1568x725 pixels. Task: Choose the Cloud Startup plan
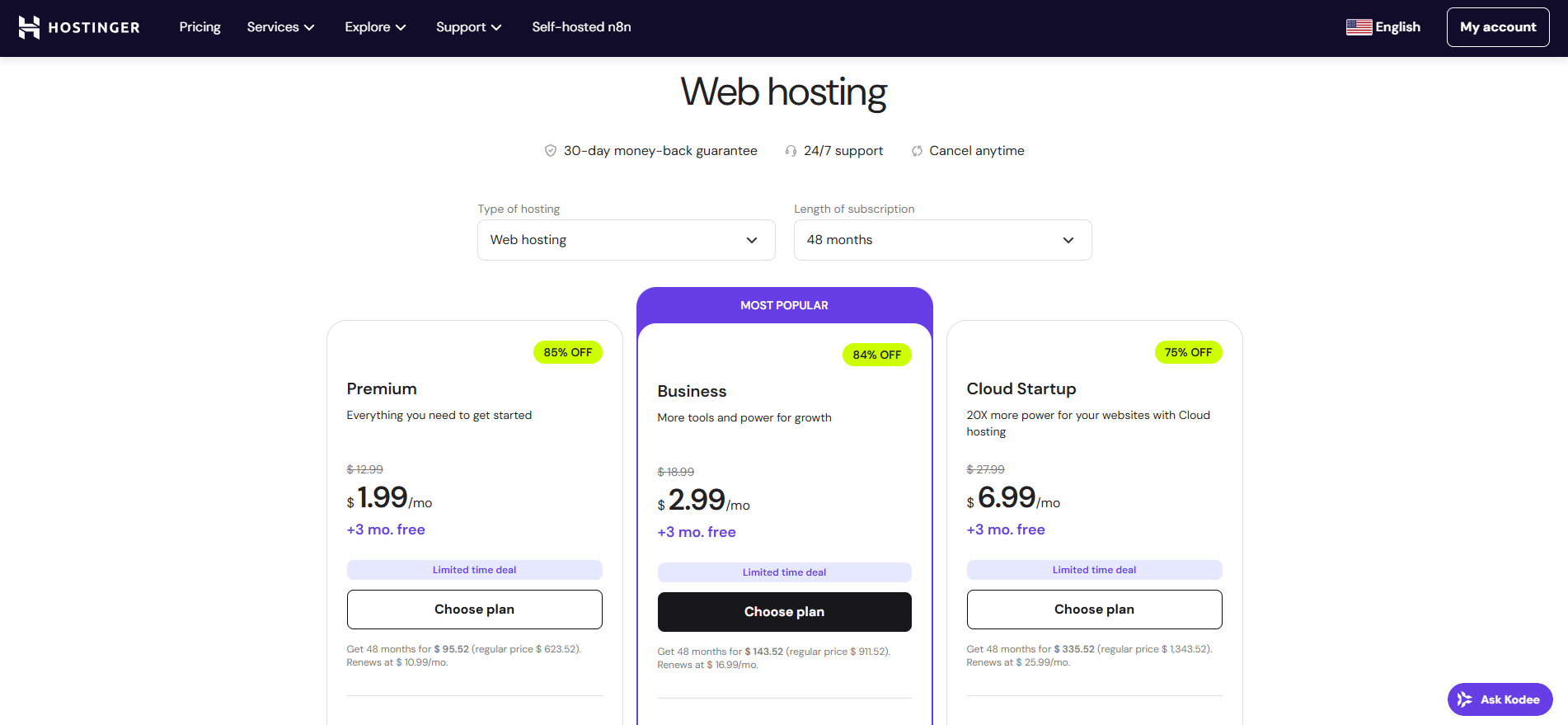[x=1095, y=610]
